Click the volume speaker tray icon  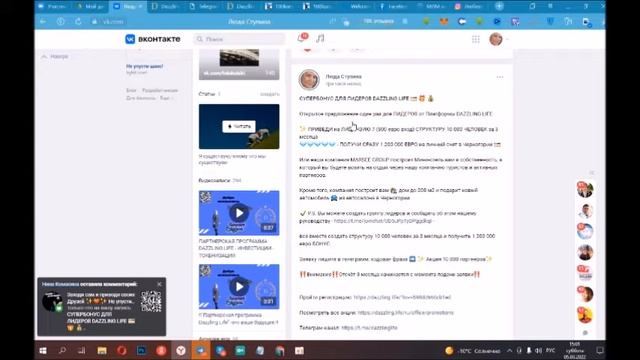[x=538, y=351]
